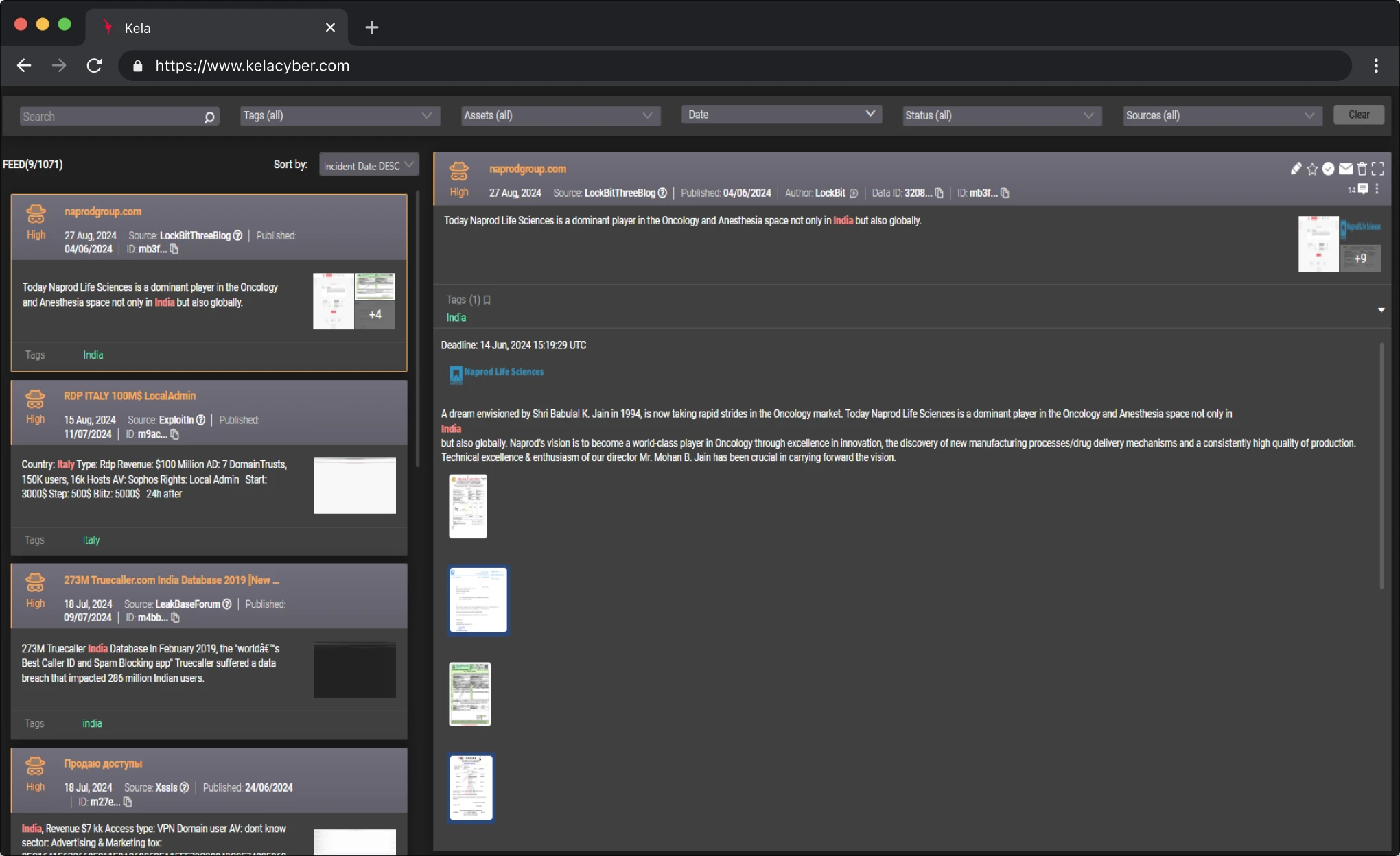This screenshot has width=1400, height=856.
Task: Delete the incident with trash icon
Action: (1362, 169)
